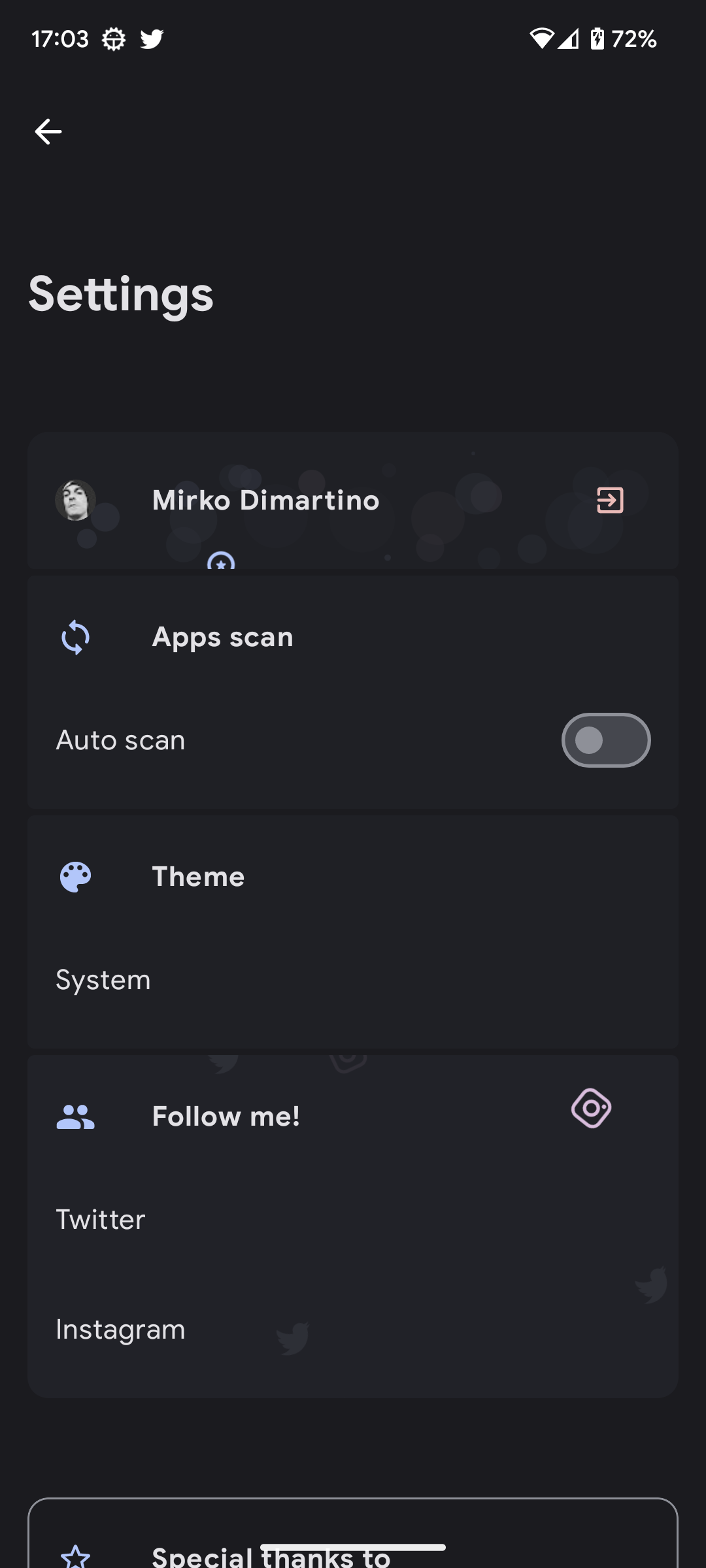
Task: Tap the Theme section heading
Action: pos(198,877)
